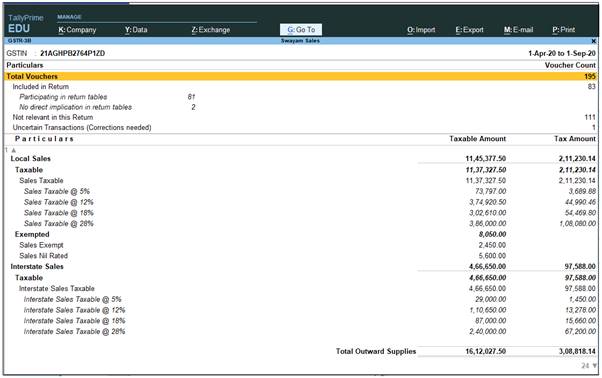Click the G: Go To button
602x378 pixels.
301,30
